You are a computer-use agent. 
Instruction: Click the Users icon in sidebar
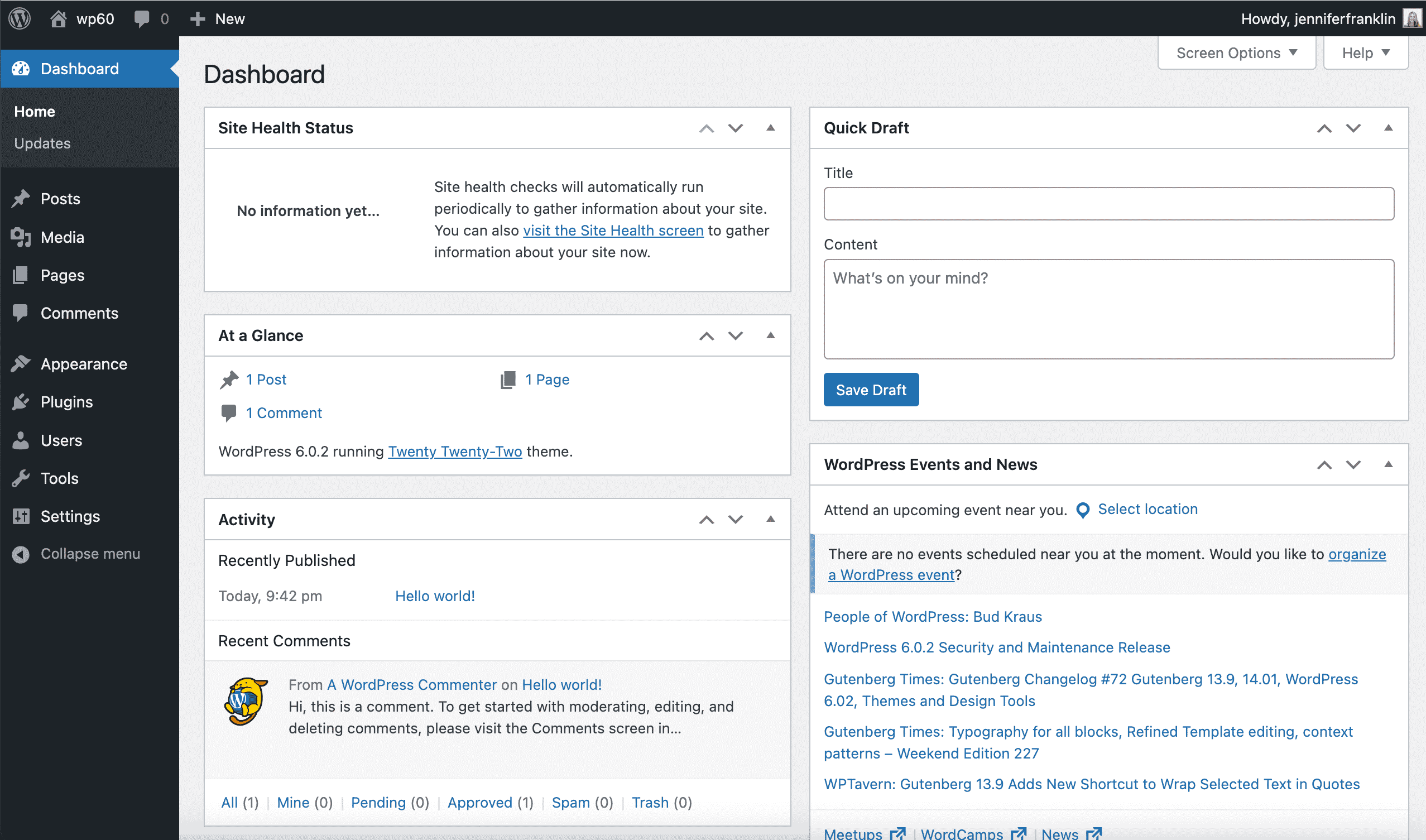21,440
